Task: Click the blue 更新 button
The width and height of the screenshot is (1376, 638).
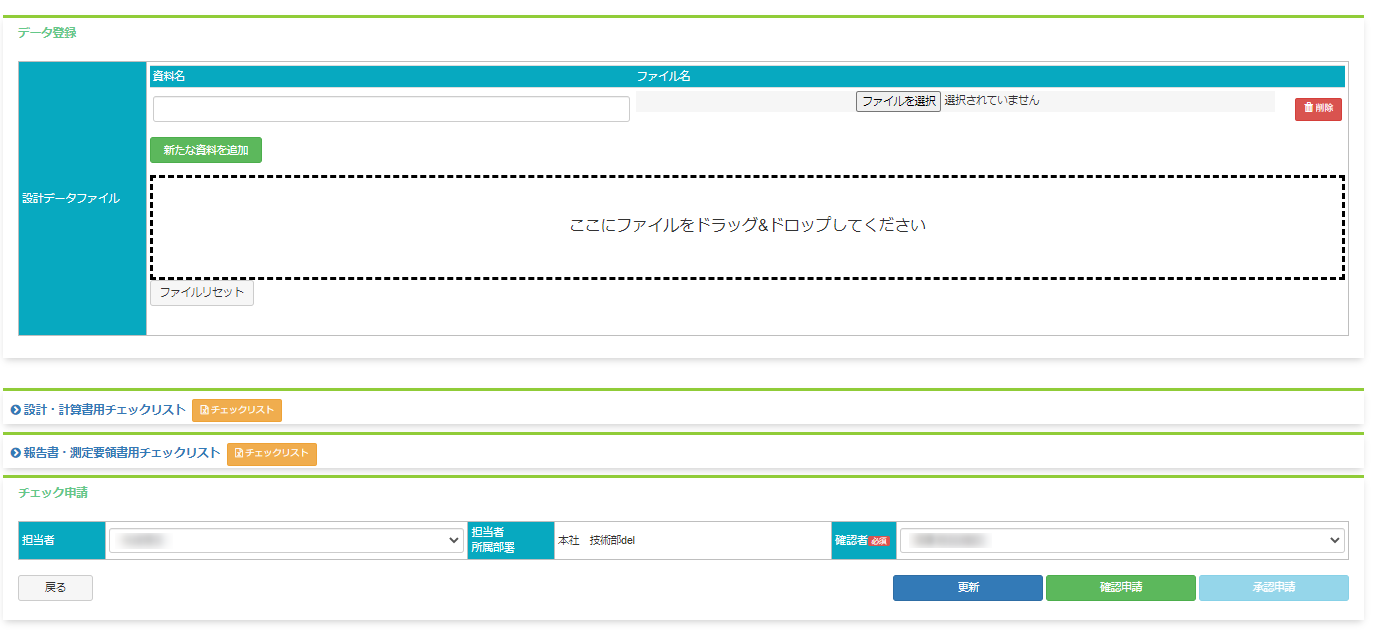Action: 967,588
